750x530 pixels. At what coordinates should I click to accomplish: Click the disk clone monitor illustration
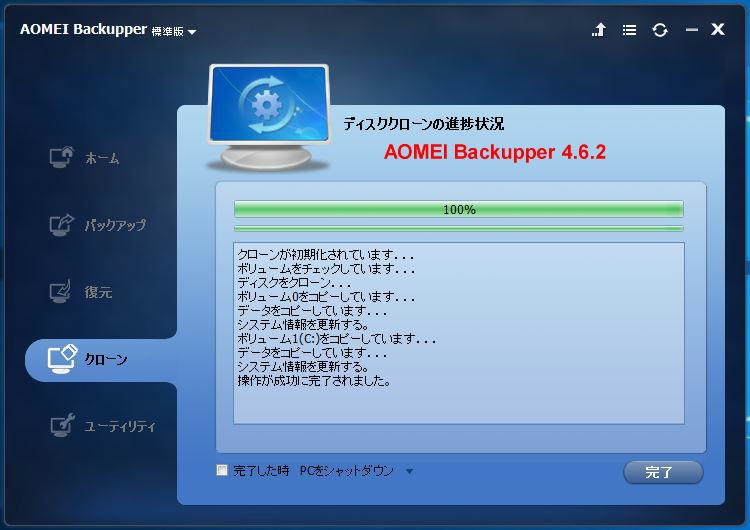[268, 117]
